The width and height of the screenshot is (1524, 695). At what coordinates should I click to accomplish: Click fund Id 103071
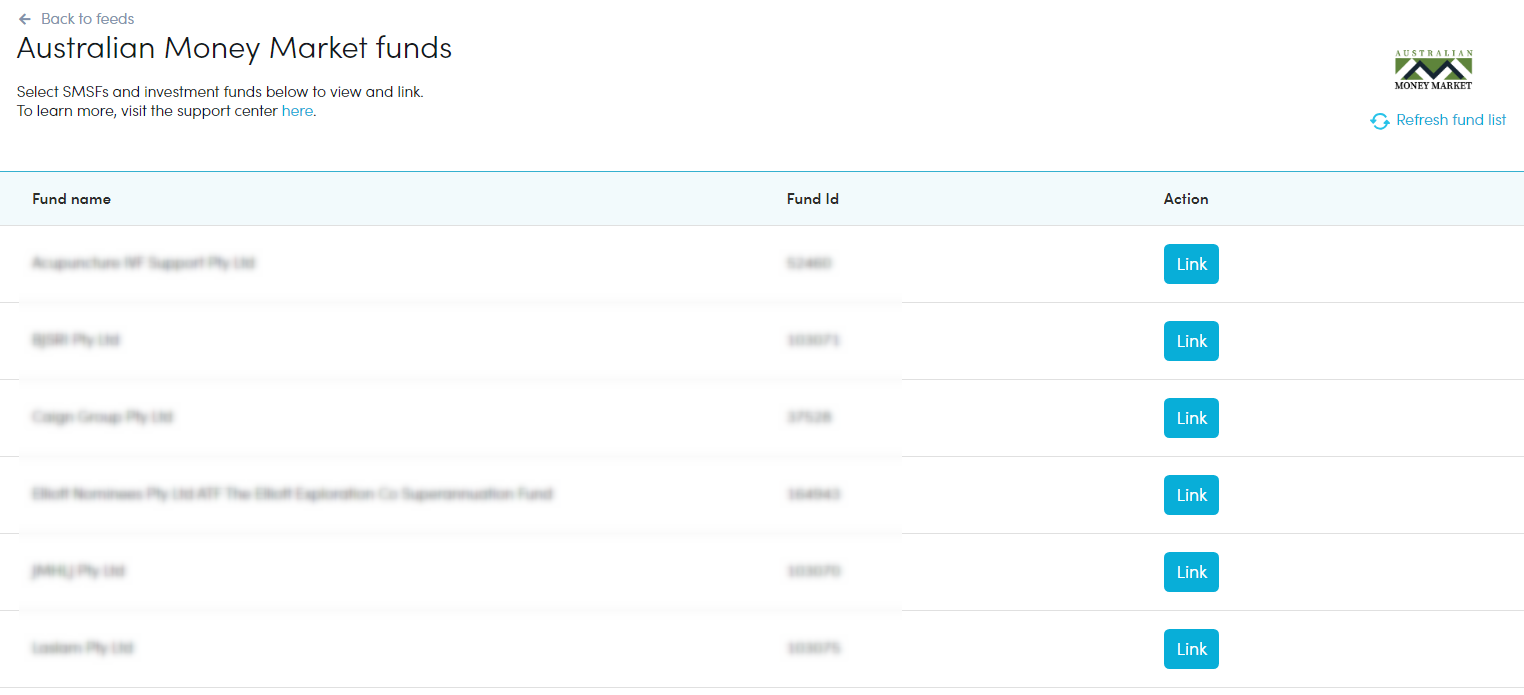coord(813,340)
